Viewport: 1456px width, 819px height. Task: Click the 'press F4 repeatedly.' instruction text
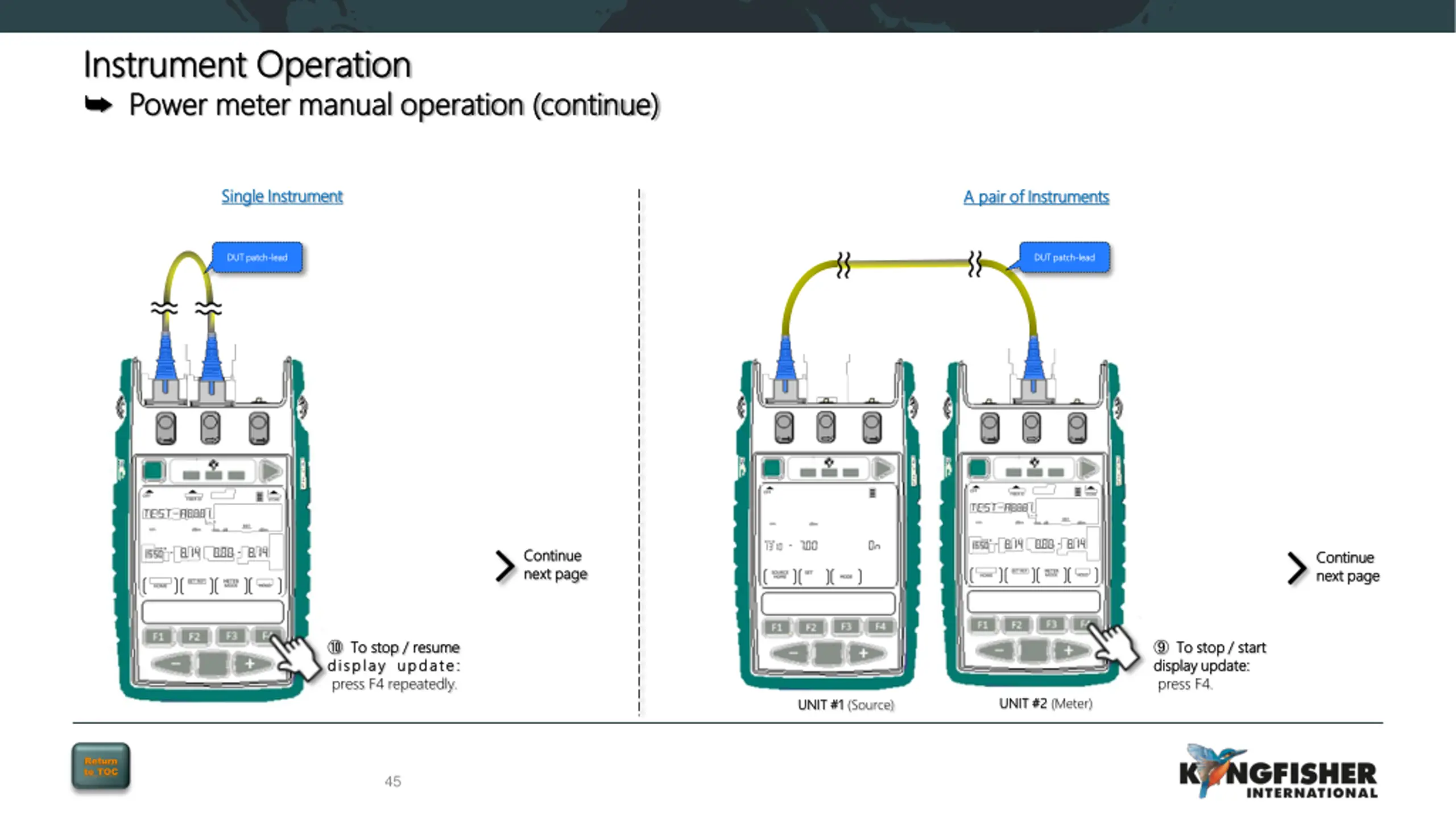[394, 684]
